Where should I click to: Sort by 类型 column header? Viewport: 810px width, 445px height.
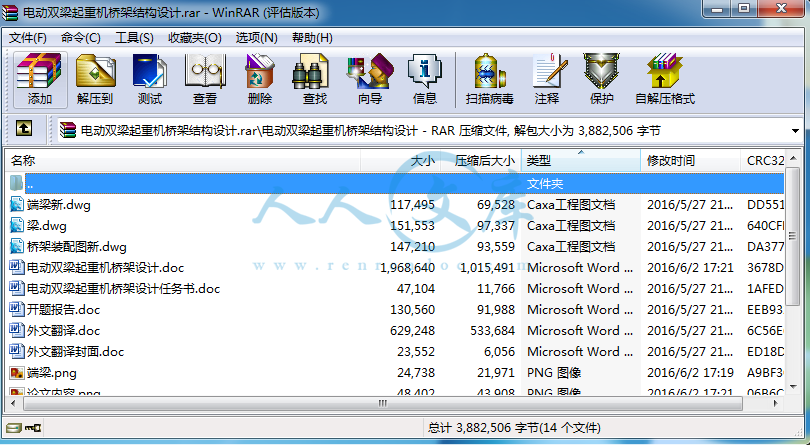click(581, 161)
